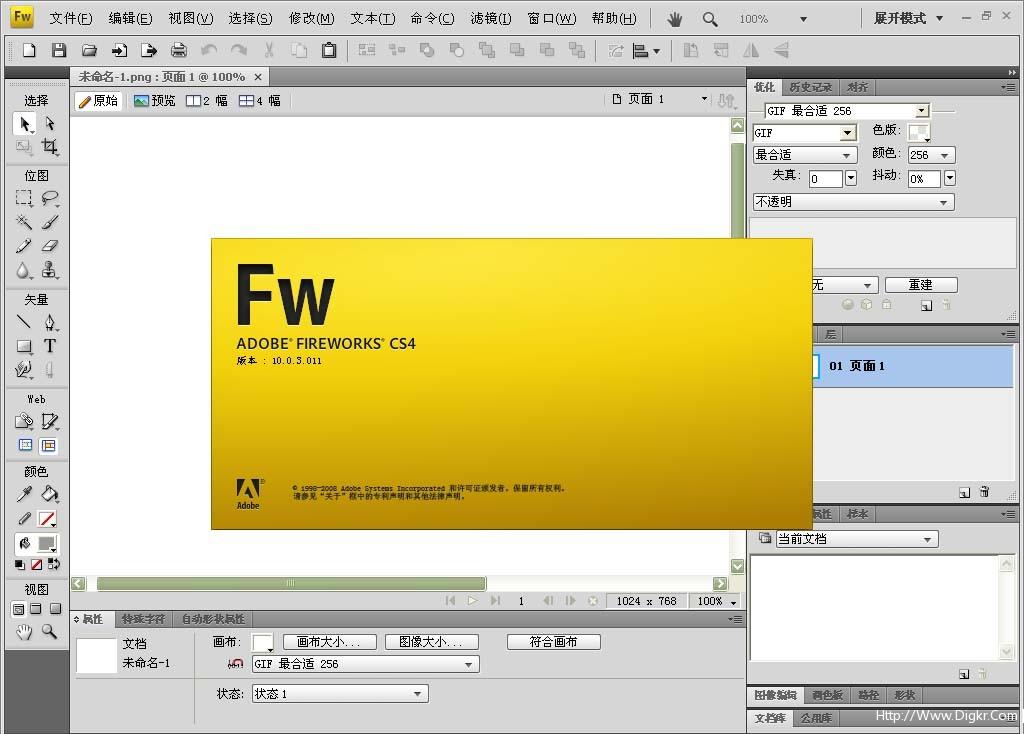Switch to the 历史记录 tab

pyautogui.click(x=810, y=87)
